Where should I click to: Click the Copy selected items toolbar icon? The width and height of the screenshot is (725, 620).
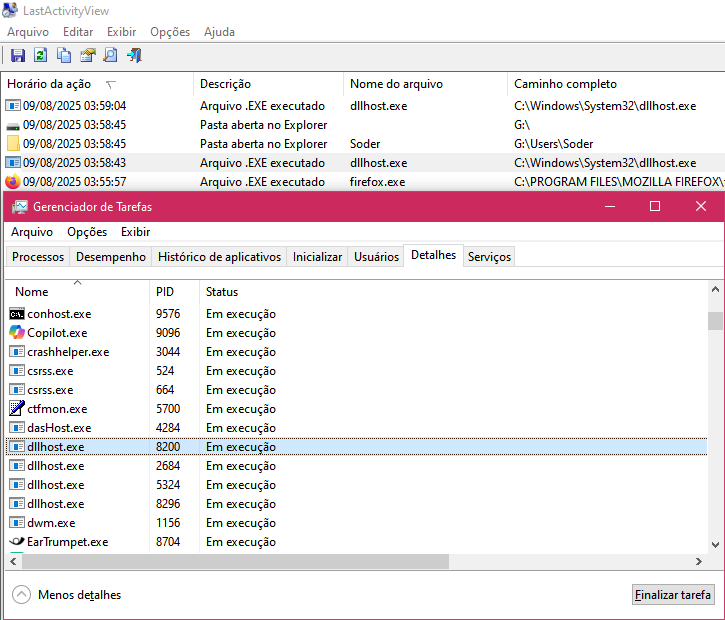pos(64,55)
